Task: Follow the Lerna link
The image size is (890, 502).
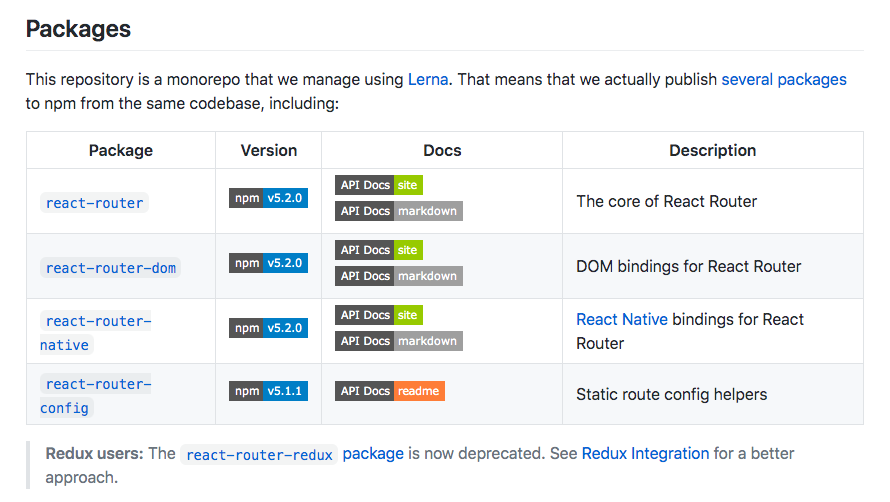Action: pyautogui.click(x=428, y=80)
